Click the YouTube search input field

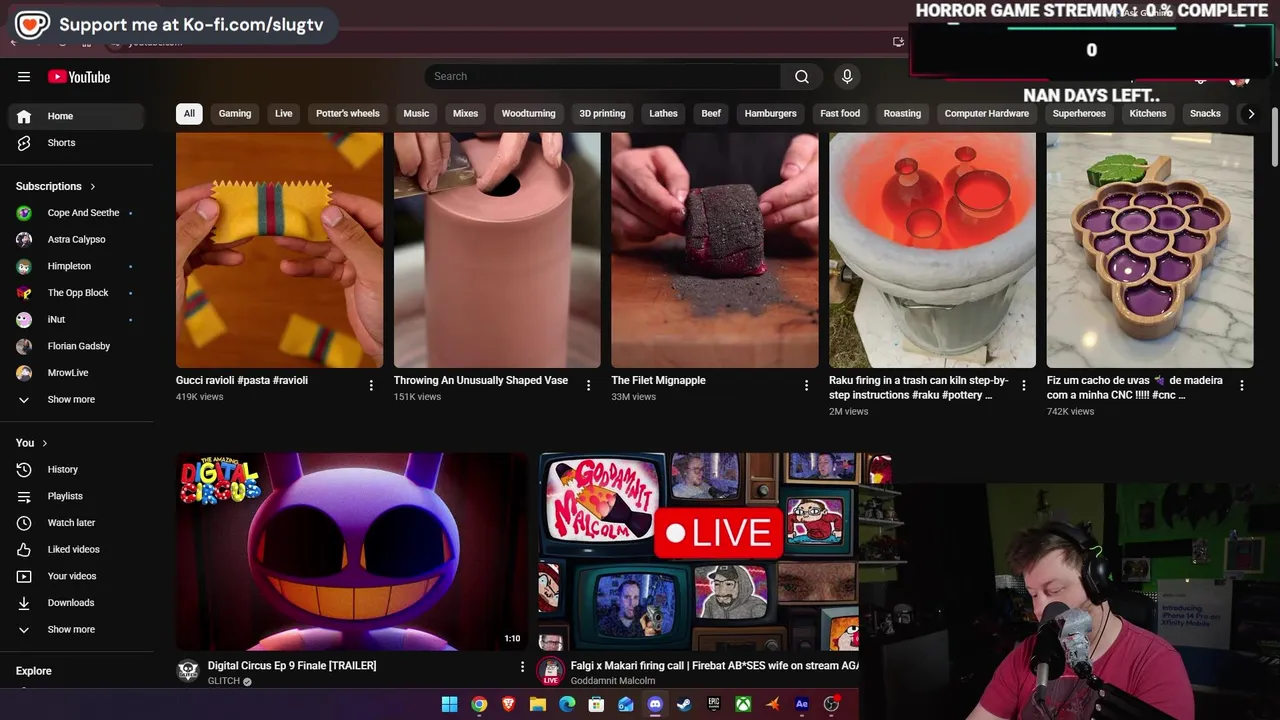[603, 77]
